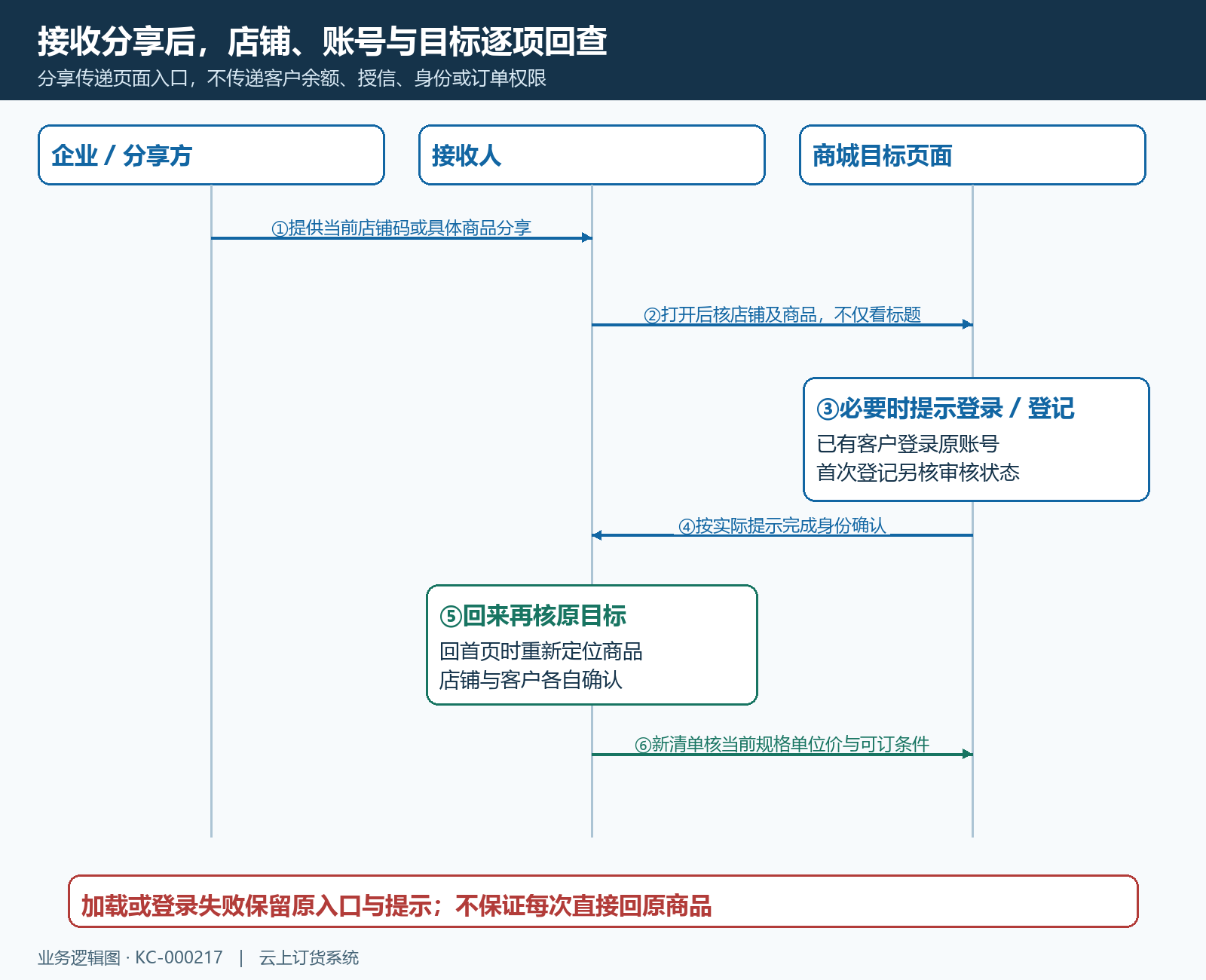1206x980 pixels.
Task: Click the note line 首次登记另核审核状态
Action: pyautogui.click(x=918, y=473)
